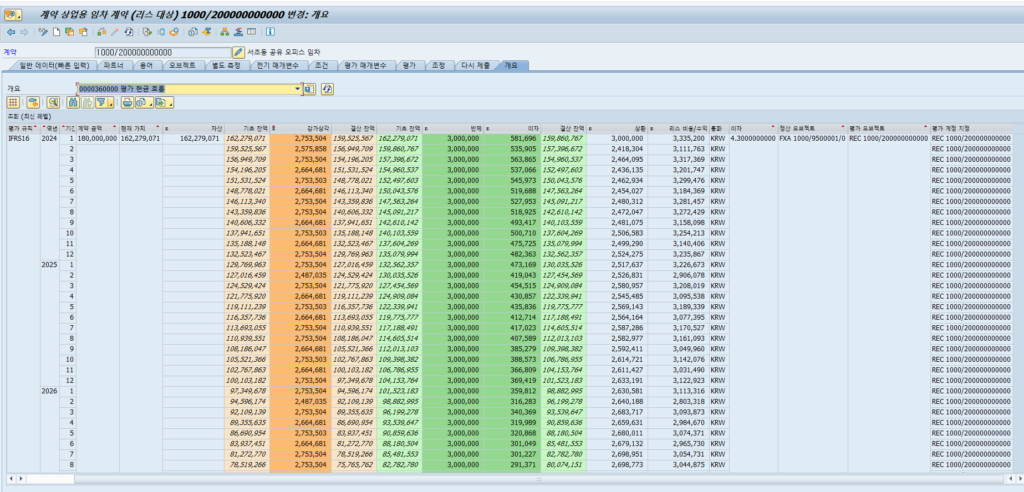The image size is (1024, 492).
Task: Open the organization hierarchy icon in toolbar
Action: coord(225,32)
